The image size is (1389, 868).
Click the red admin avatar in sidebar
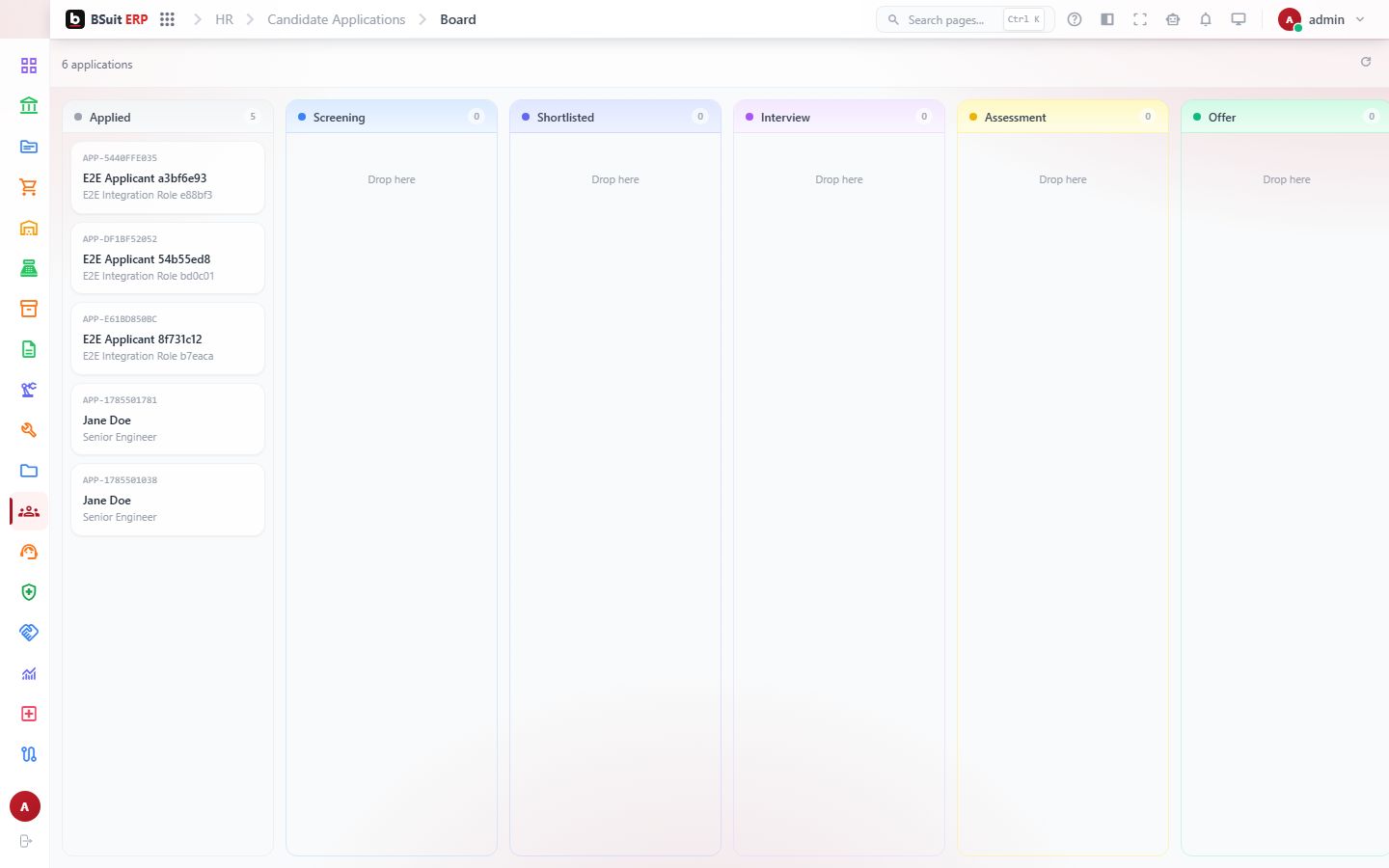(25, 807)
